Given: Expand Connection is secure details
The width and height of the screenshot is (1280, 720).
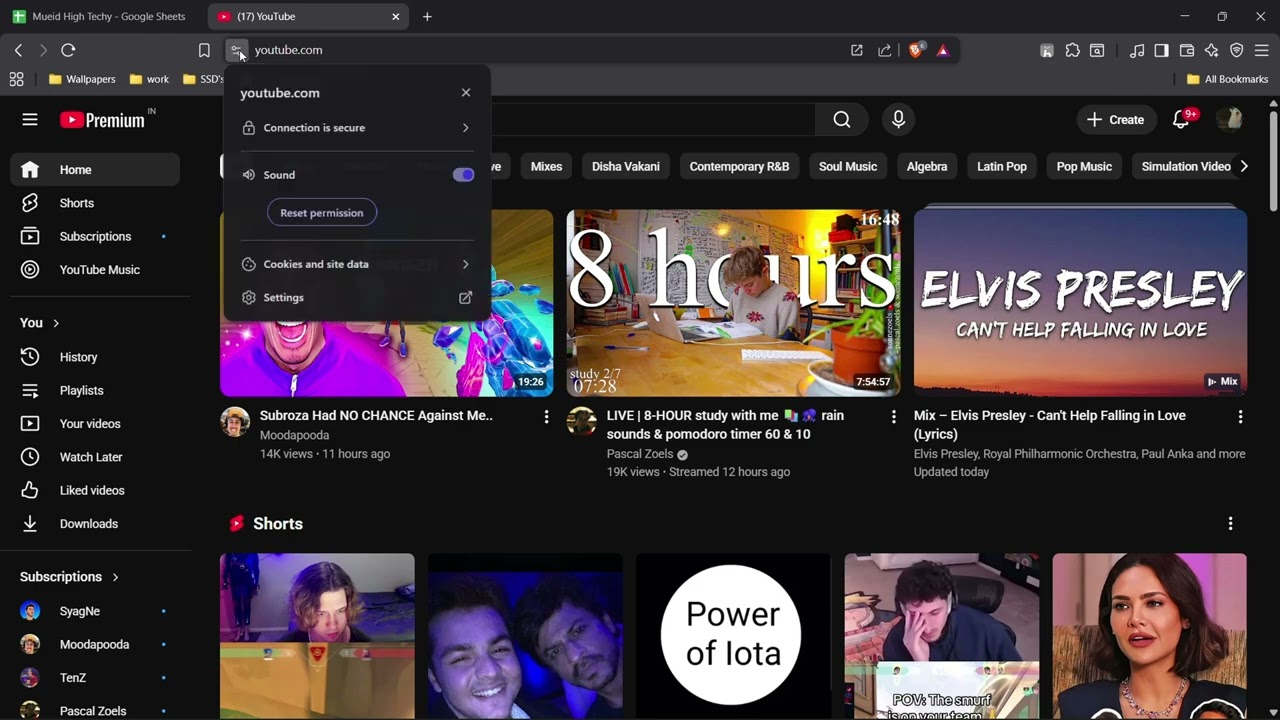Looking at the screenshot, I should coord(357,128).
